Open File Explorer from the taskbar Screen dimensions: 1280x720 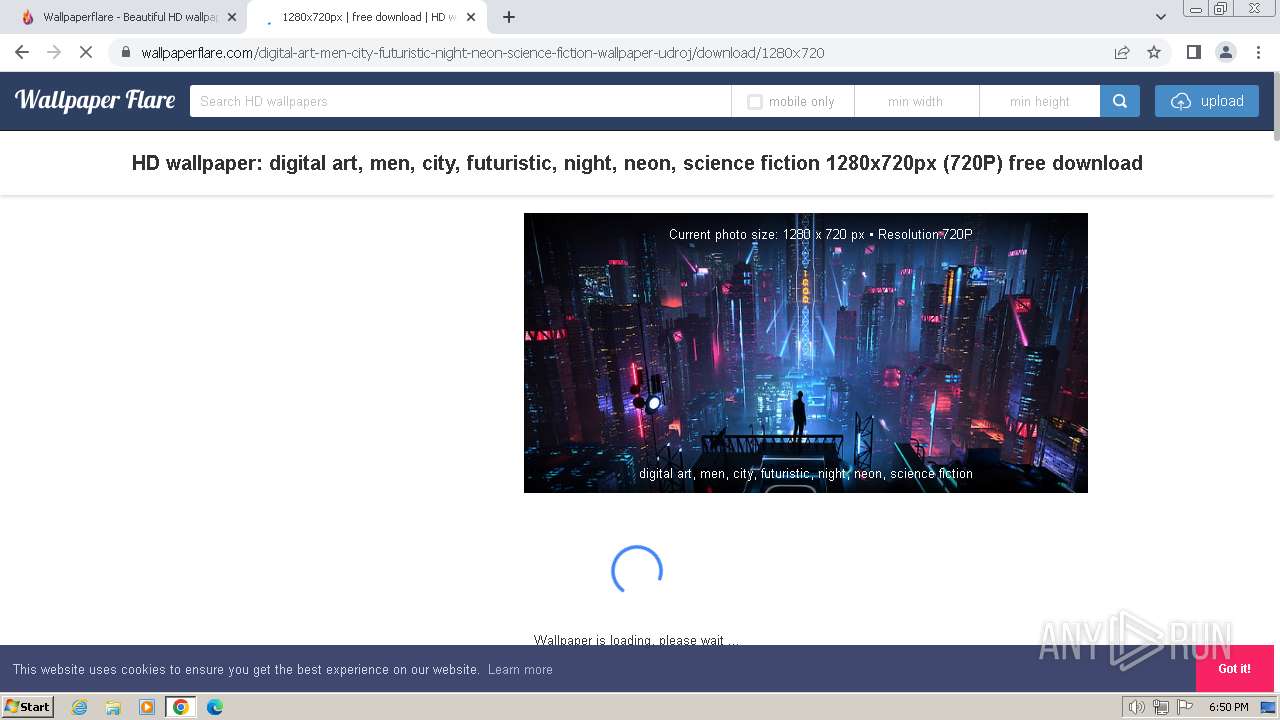113,707
